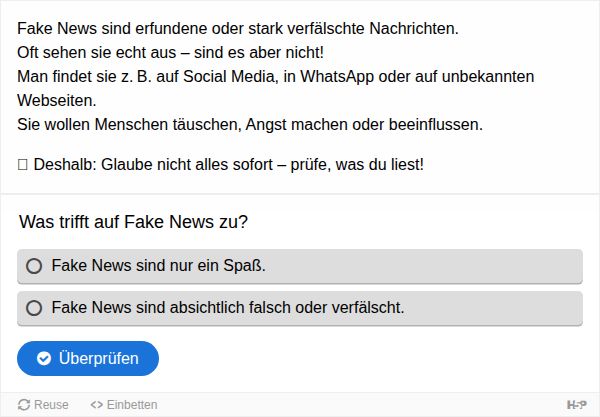The height and width of the screenshot is (417, 600).
Task: Select radio button for 'nur ein Spaß'
Action: click(34, 266)
